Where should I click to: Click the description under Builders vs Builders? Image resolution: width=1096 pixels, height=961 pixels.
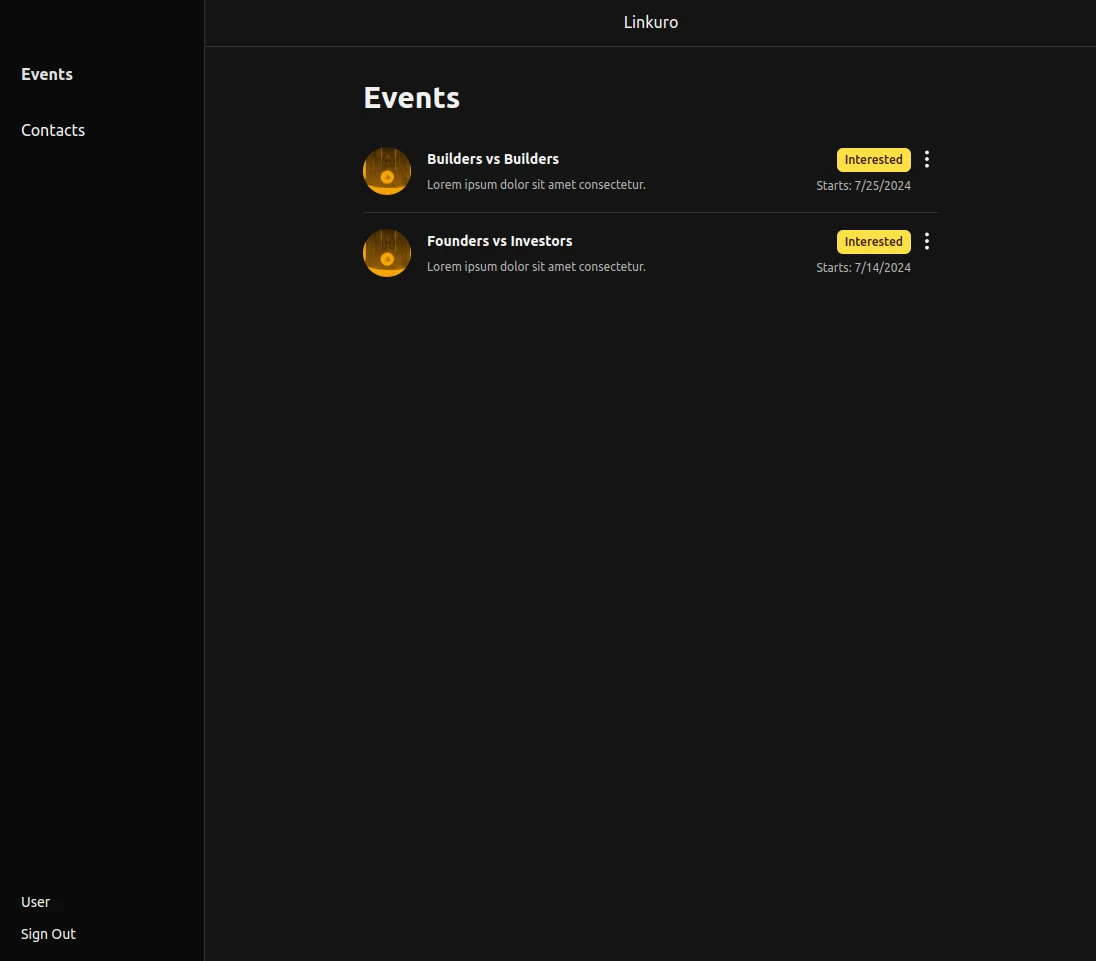(536, 185)
